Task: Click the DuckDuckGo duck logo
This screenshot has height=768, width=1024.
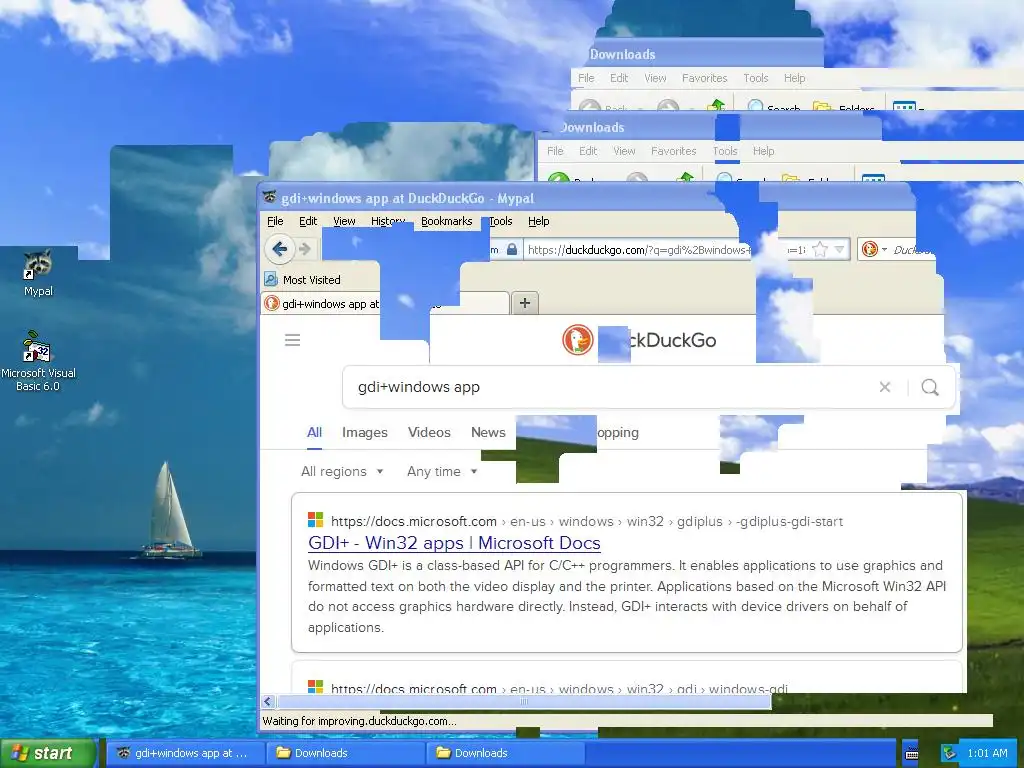Action: [x=577, y=340]
